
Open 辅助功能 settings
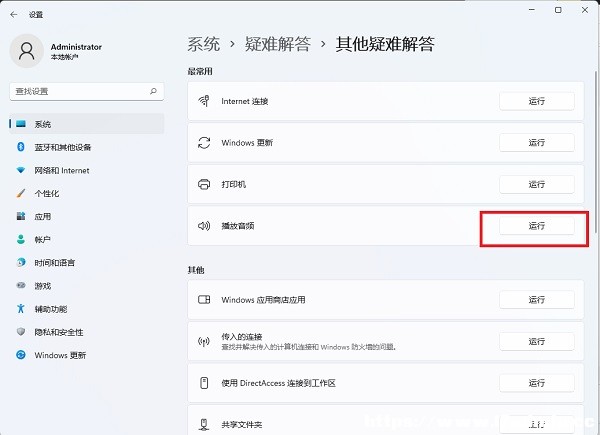[87, 309]
